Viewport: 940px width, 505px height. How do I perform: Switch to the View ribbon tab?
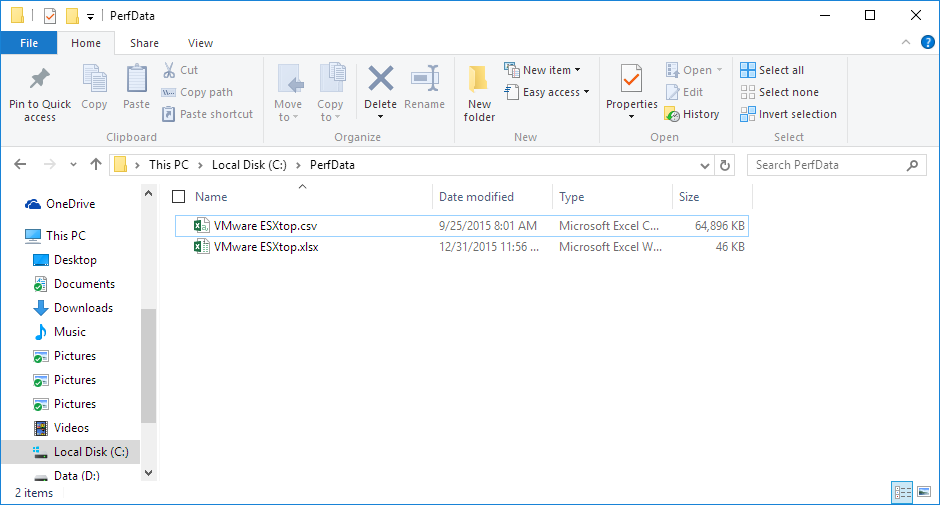[x=200, y=43]
